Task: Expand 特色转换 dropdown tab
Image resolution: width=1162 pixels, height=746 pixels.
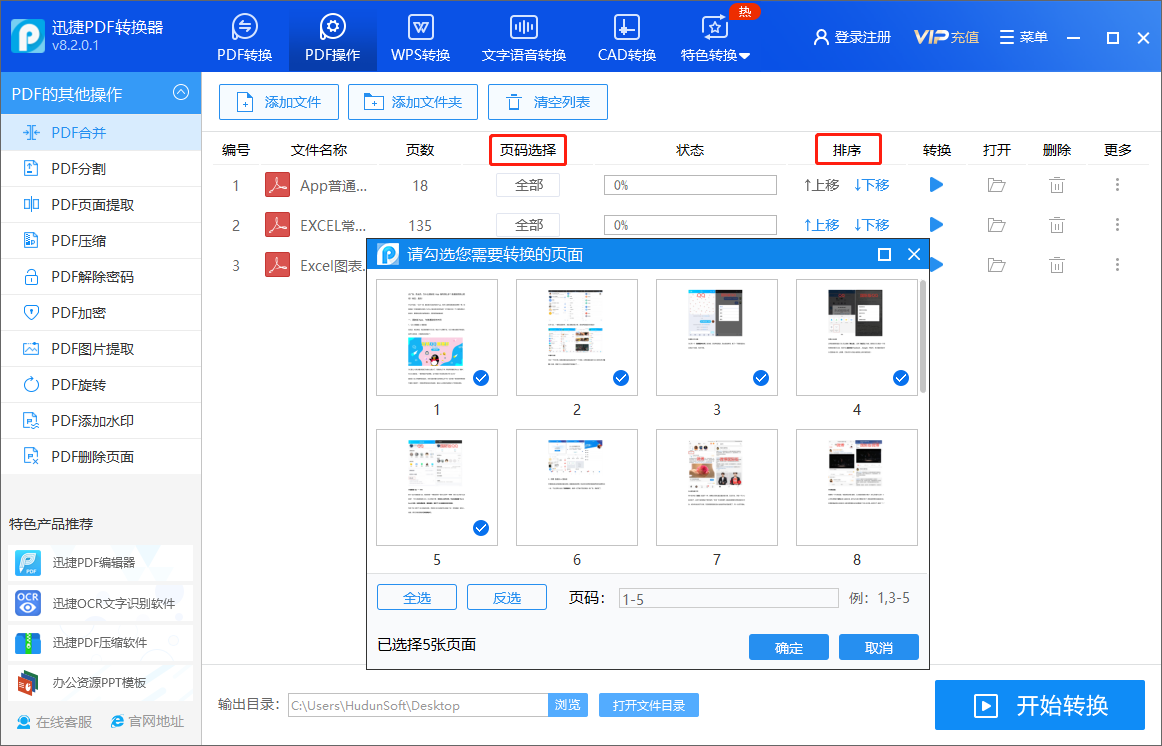Action: point(716,37)
